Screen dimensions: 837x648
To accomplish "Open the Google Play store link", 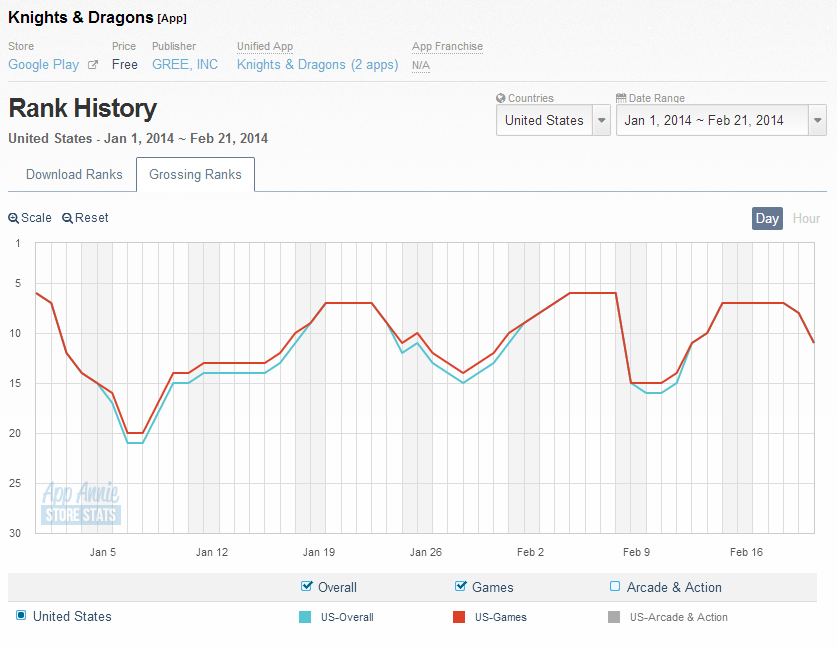I will 43,65.
